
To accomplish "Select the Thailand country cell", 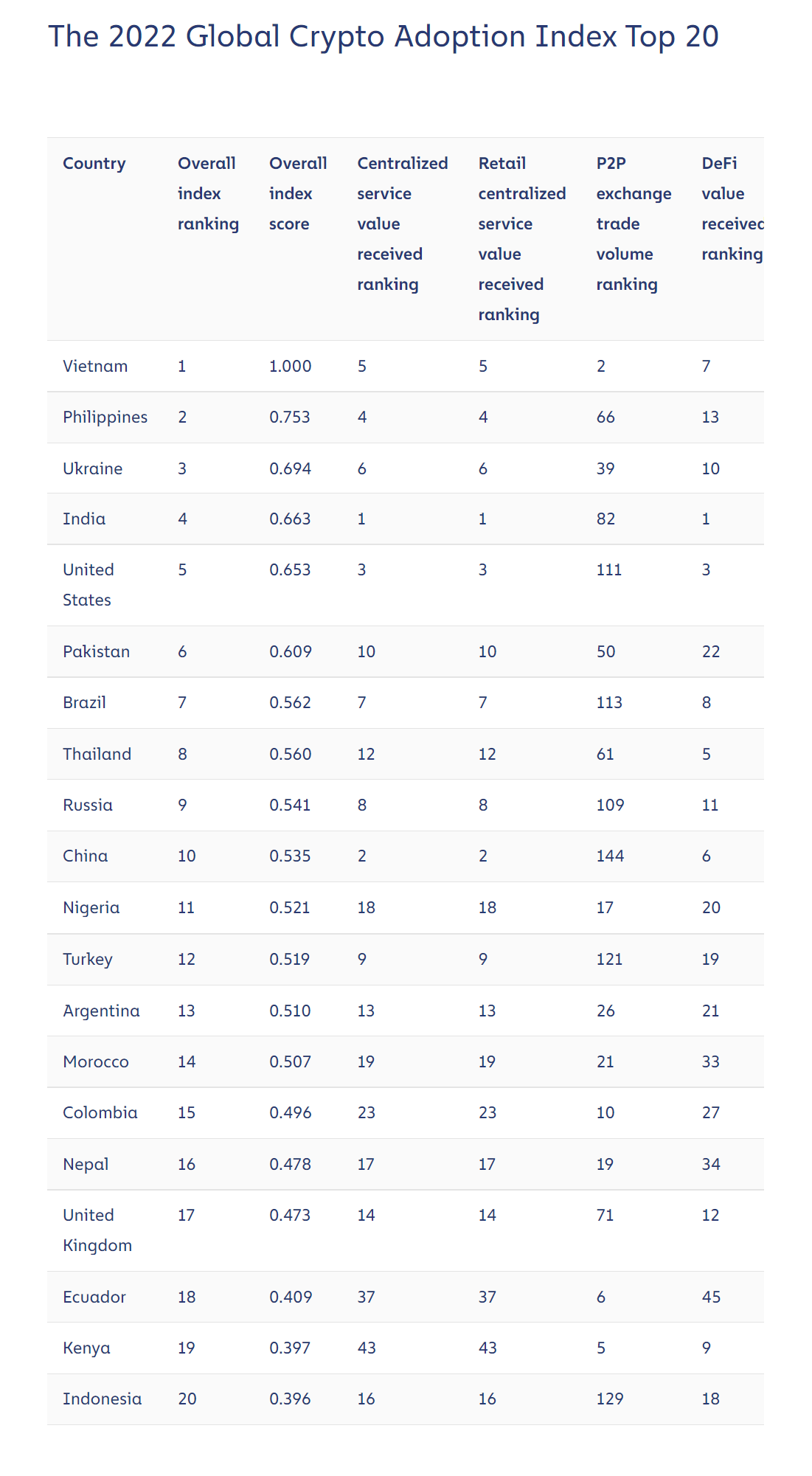I will 97,755.
